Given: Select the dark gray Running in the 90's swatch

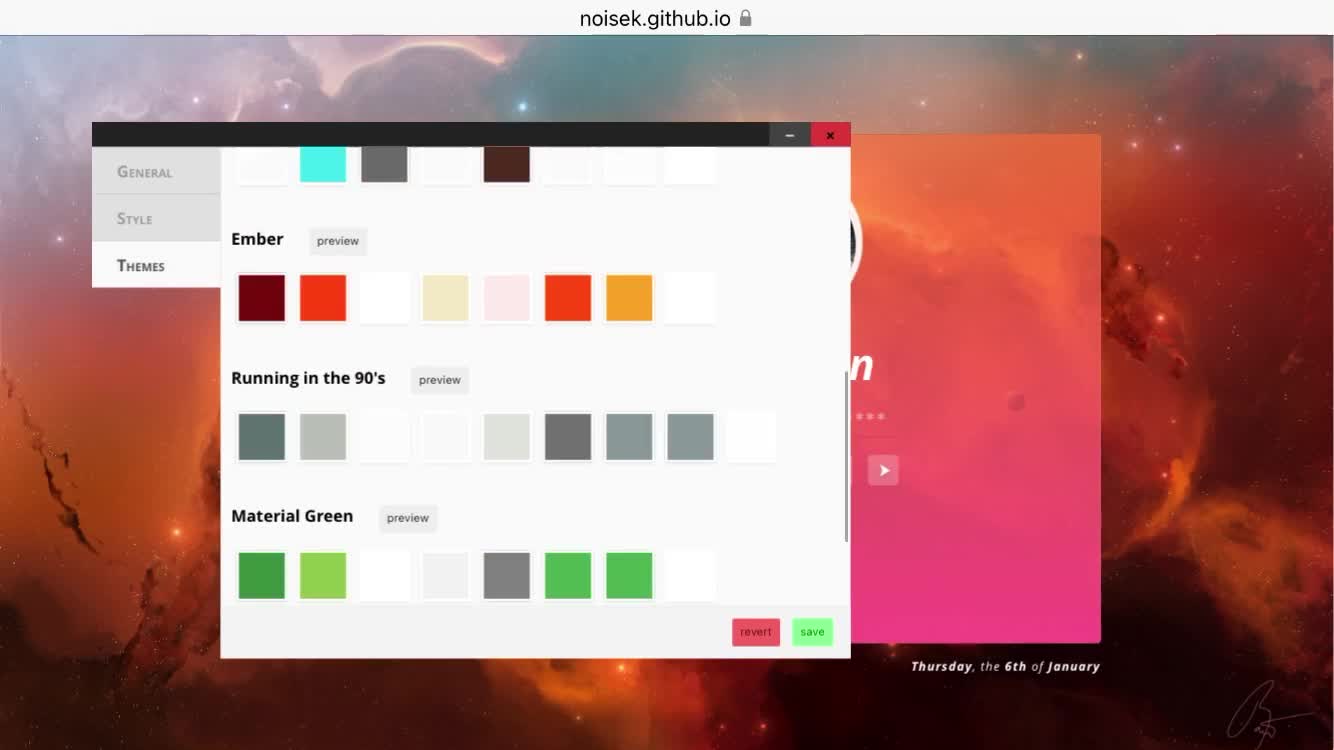Looking at the screenshot, I should pyautogui.click(x=567, y=436).
